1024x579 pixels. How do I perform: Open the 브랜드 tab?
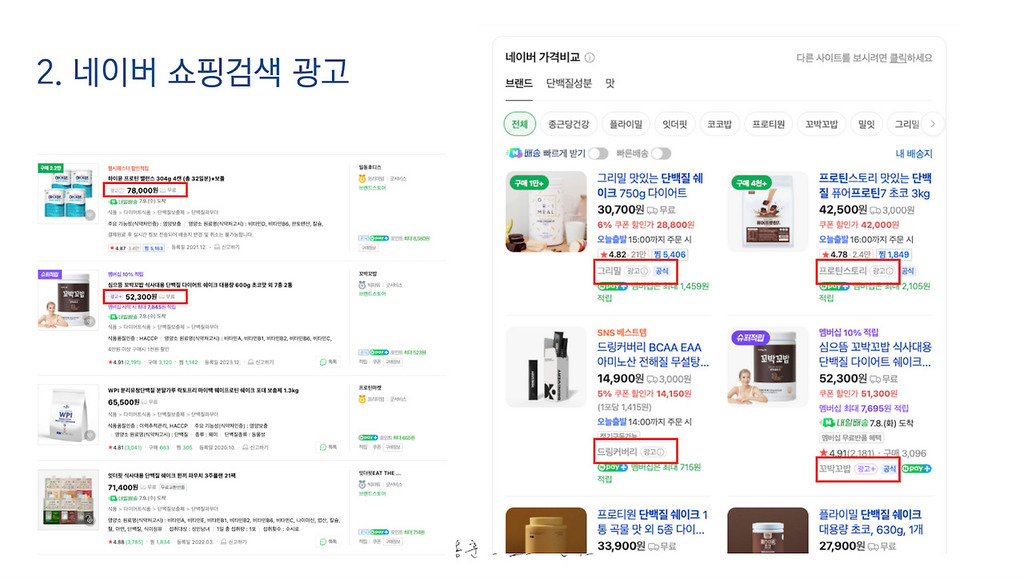(519, 84)
